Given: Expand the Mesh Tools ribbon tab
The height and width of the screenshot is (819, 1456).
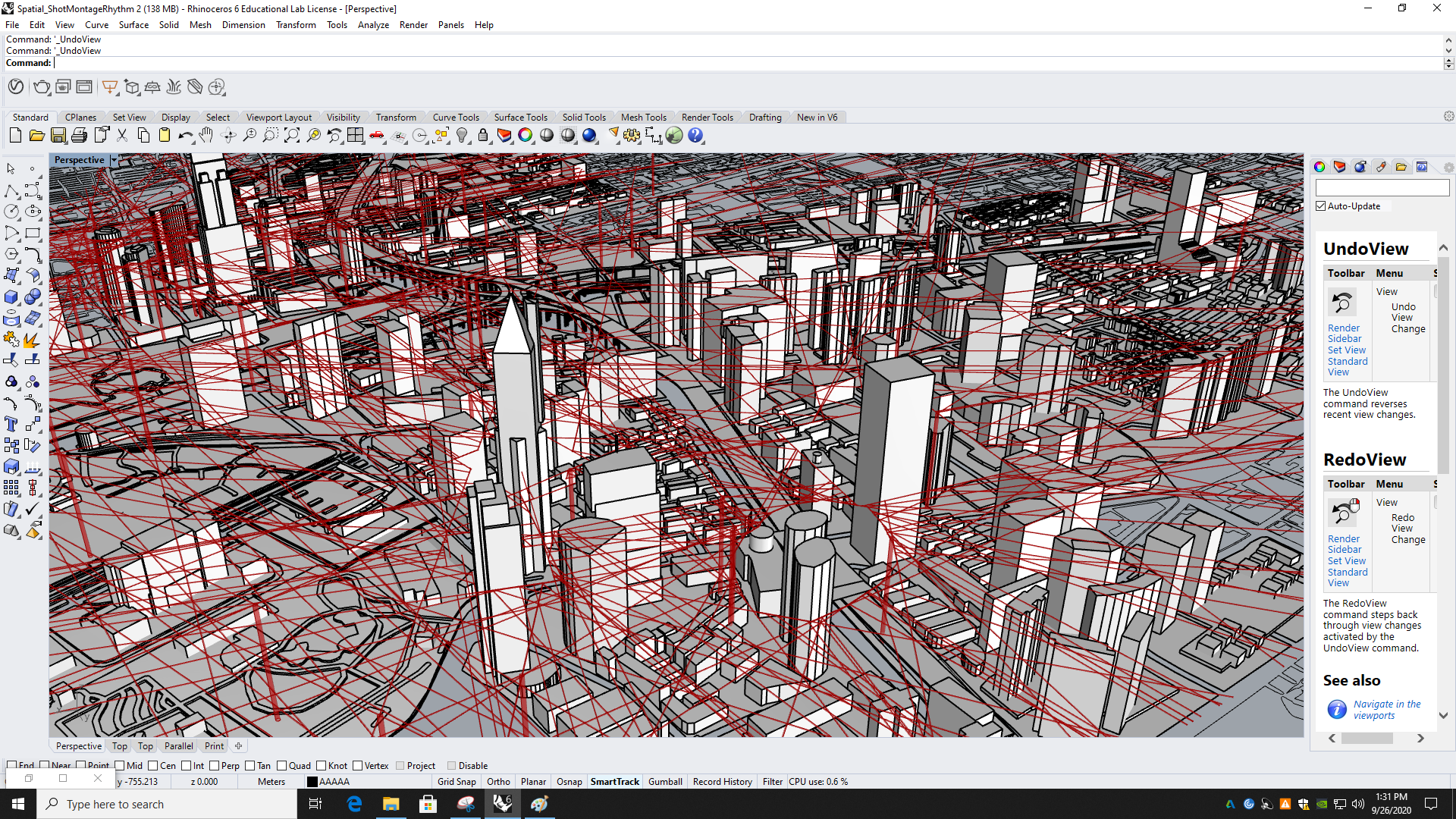Looking at the screenshot, I should (644, 117).
